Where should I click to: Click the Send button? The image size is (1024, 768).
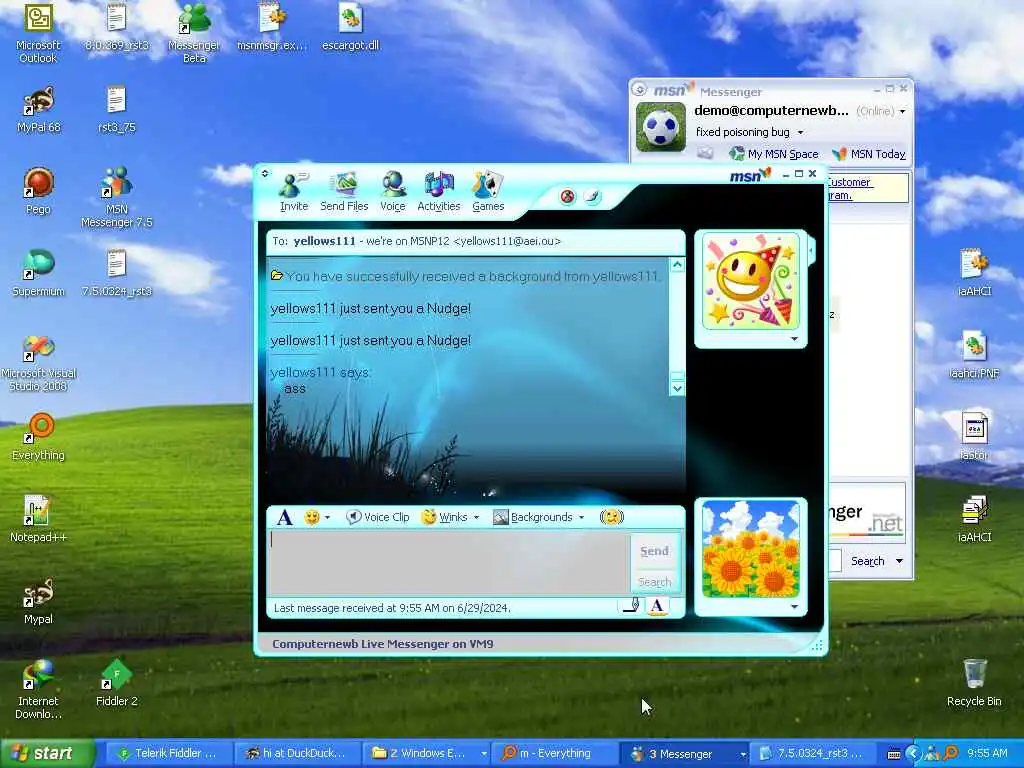point(654,551)
